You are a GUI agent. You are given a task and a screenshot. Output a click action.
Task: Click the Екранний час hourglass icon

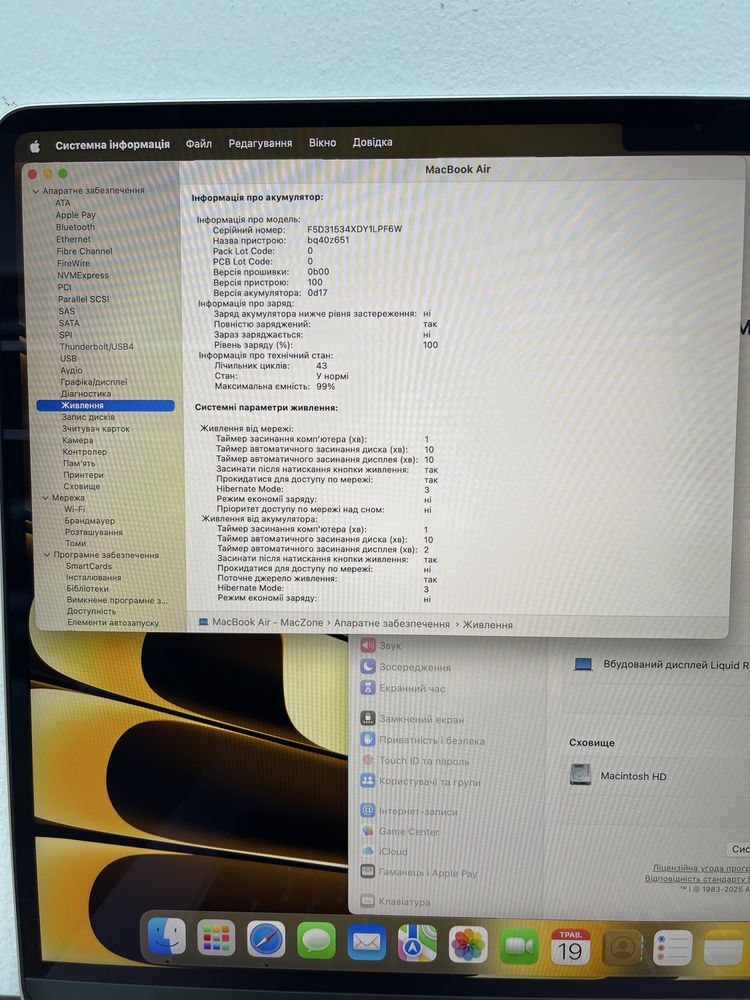coord(368,688)
